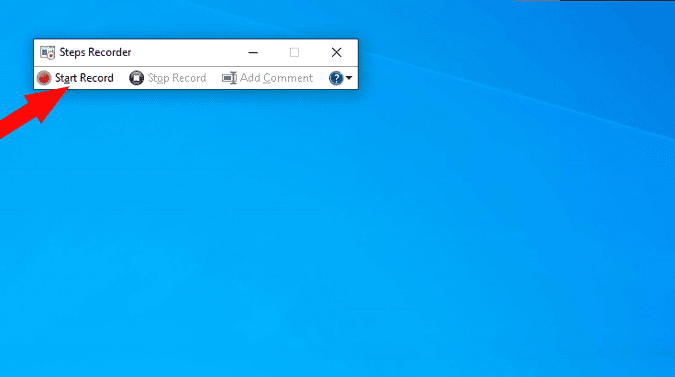Minimize the Steps Recorder window
The width and height of the screenshot is (675, 377).
click(253, 53)
